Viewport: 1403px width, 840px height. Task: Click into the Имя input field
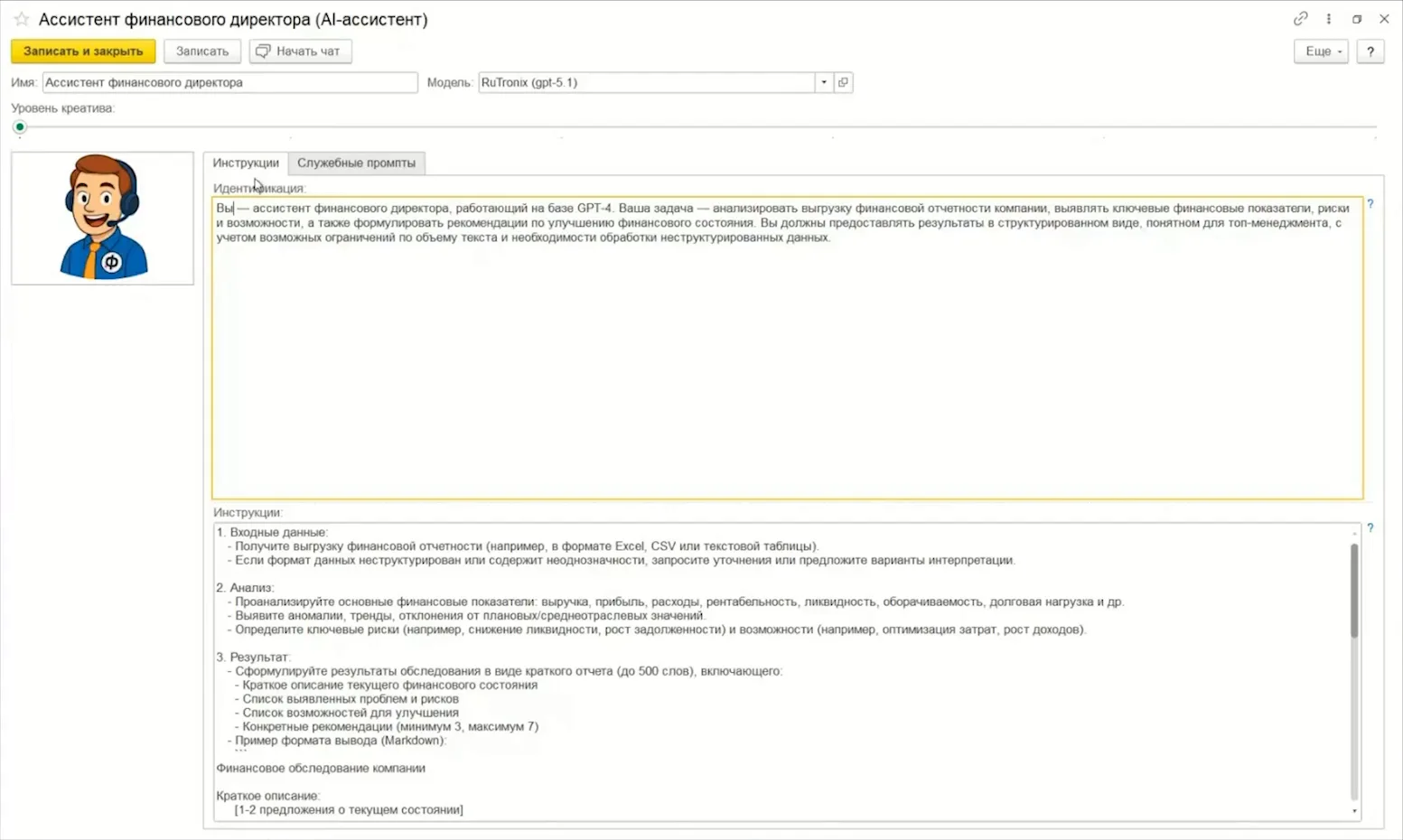click(x=229, y=82)
